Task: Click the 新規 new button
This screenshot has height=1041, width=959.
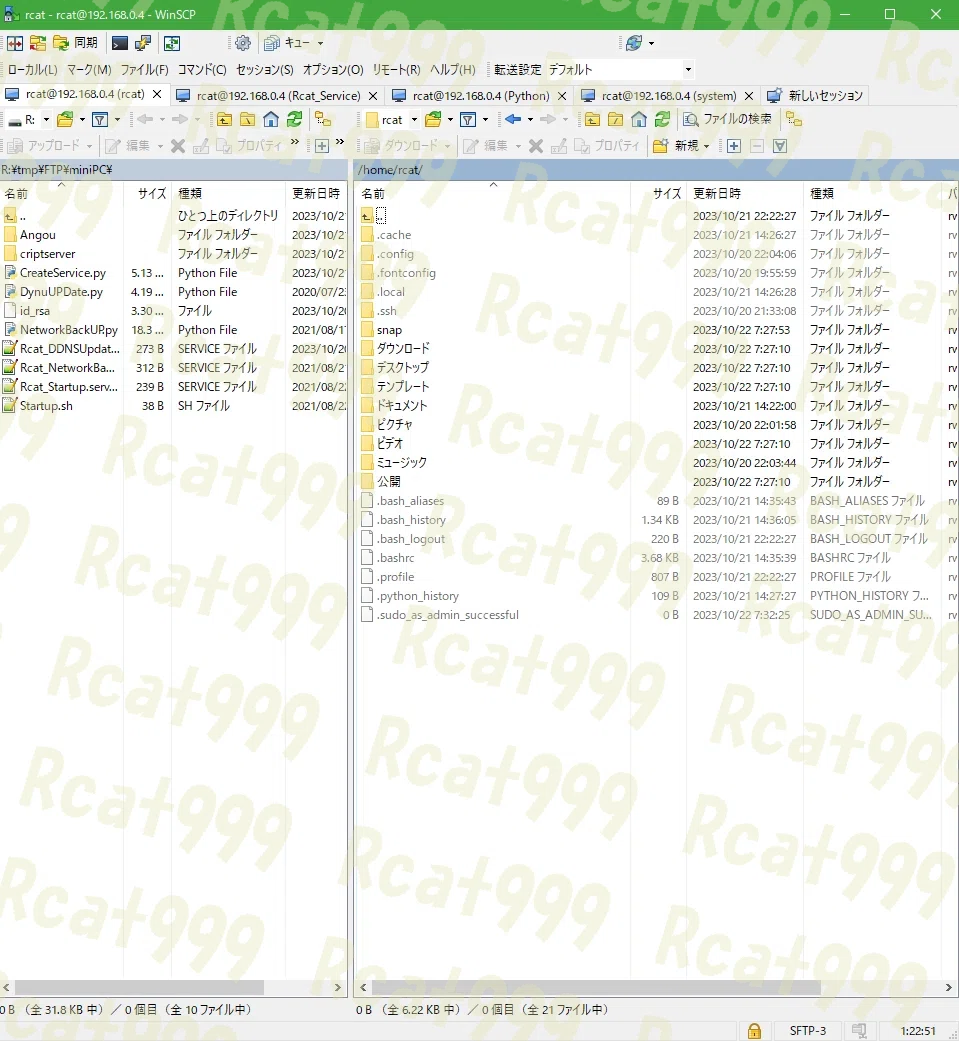Action: (x=675, y=146)
